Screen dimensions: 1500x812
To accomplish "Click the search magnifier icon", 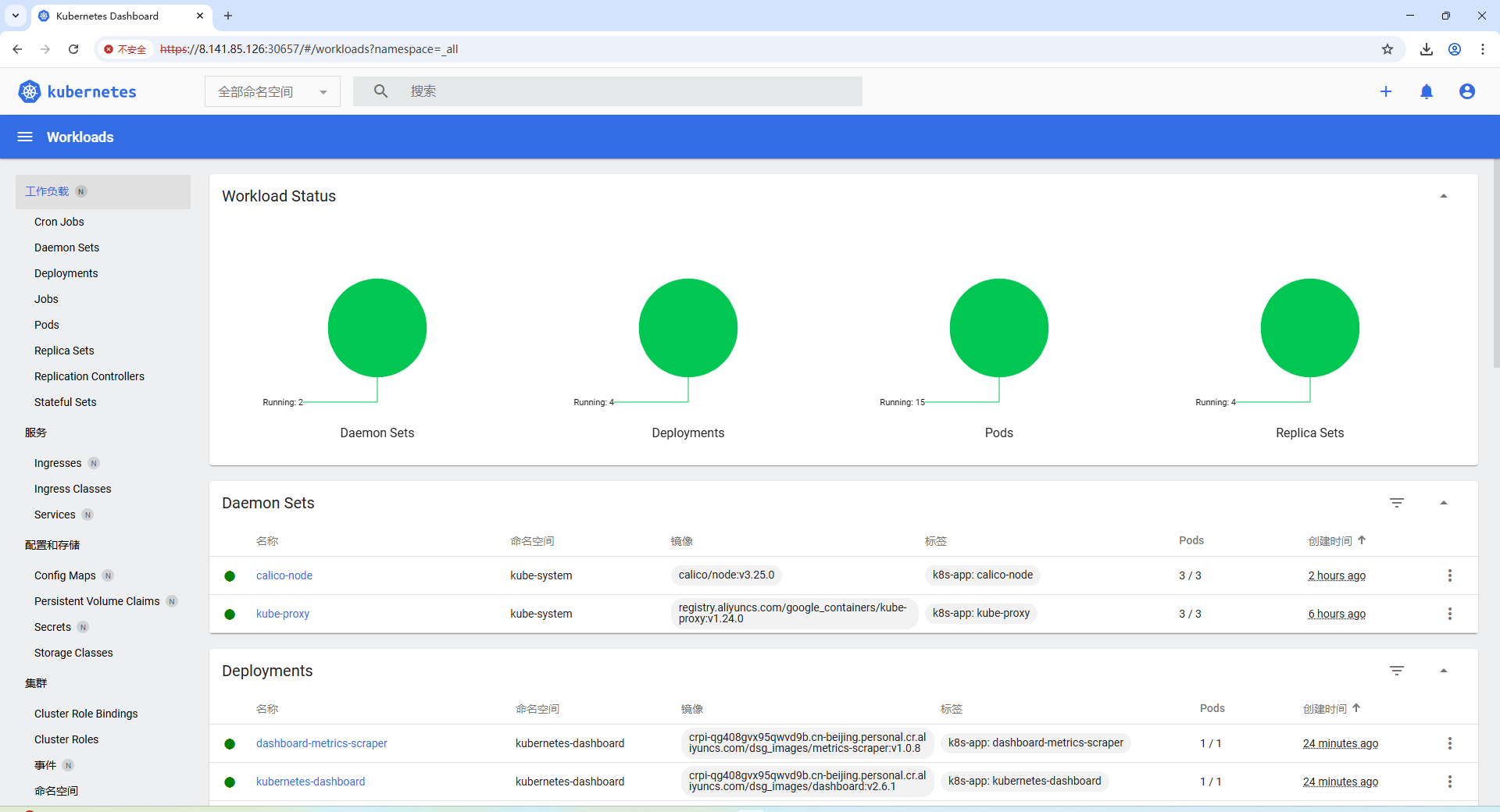I will (380, 91).
